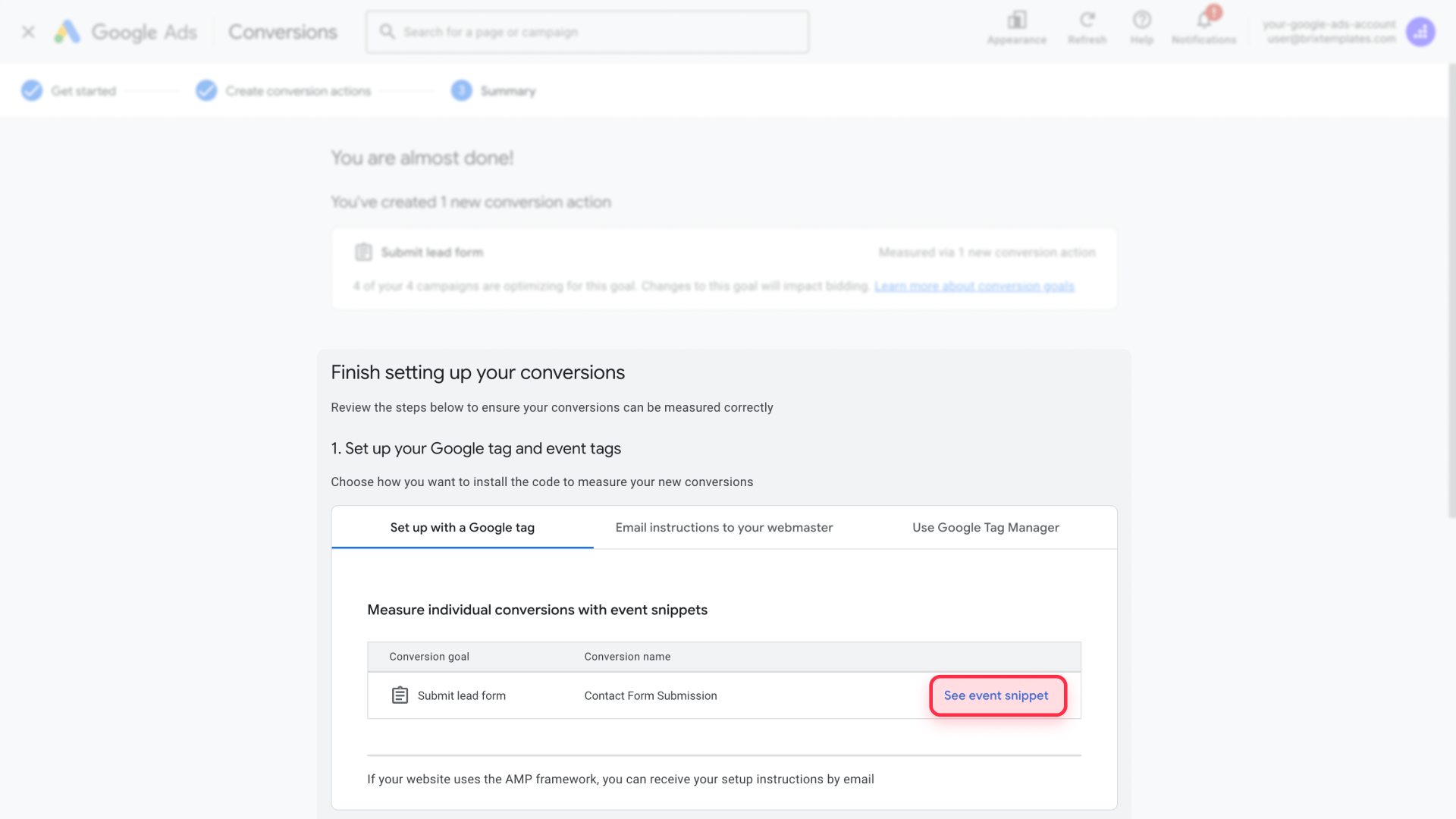1456x819 pixels.
Task: Click the clipboard icon beside Submit lead form row
Action: coord(400,695)
